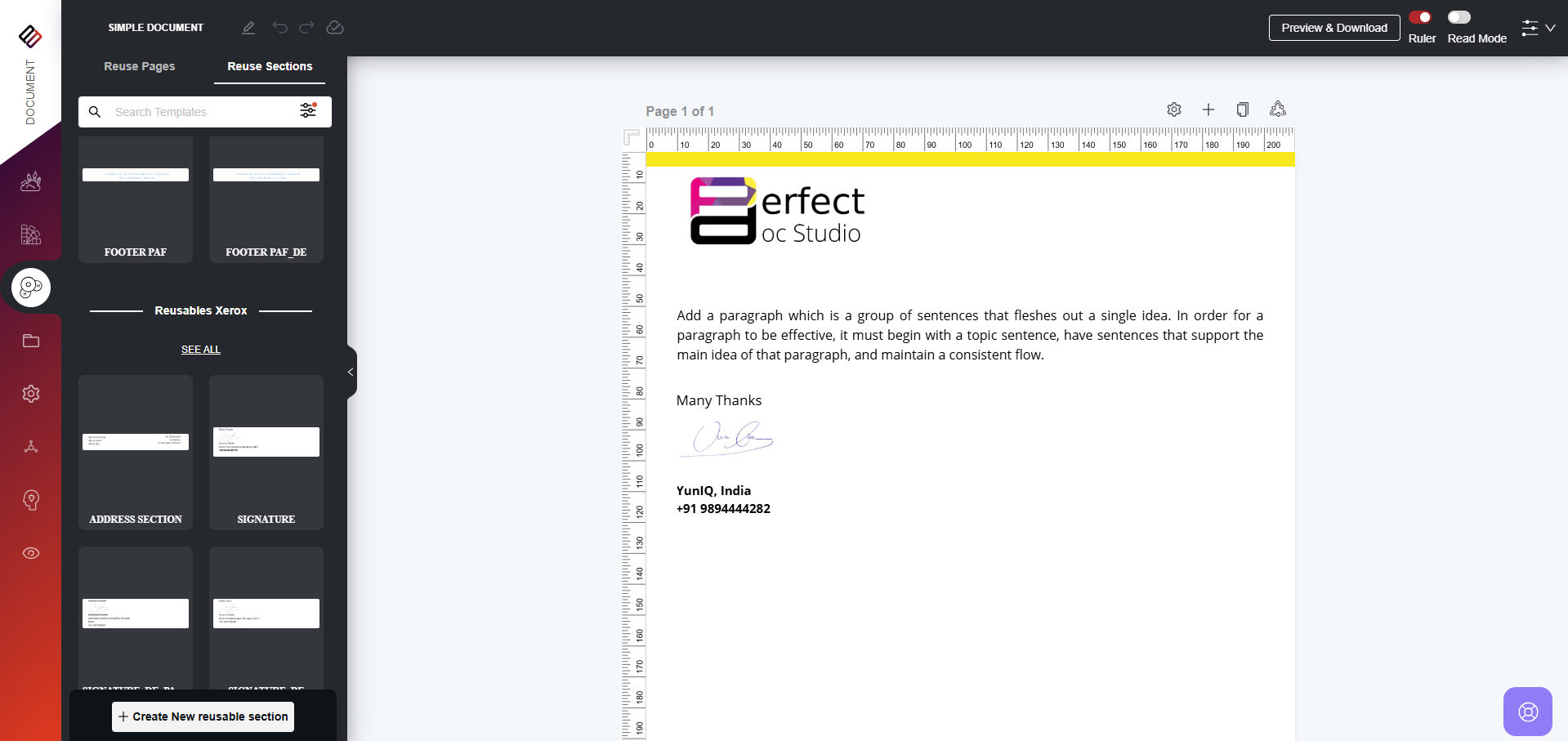Screen dimensions: 1568x741
Task: Select the Reuse Sections tab
Action: point(270,66)
